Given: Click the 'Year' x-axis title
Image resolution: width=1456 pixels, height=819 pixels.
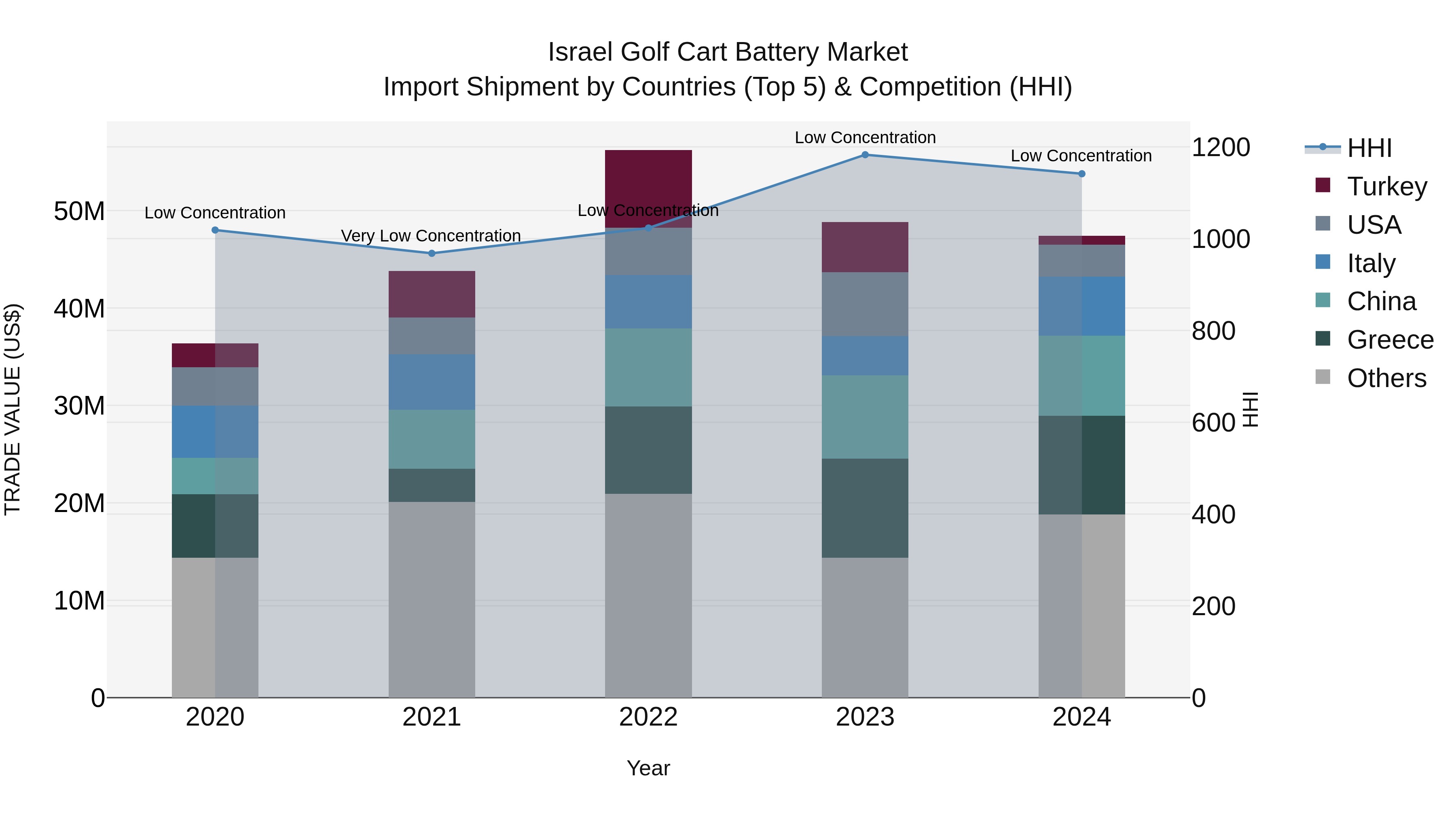Looking at the screenshot, I should click(648, 768).
